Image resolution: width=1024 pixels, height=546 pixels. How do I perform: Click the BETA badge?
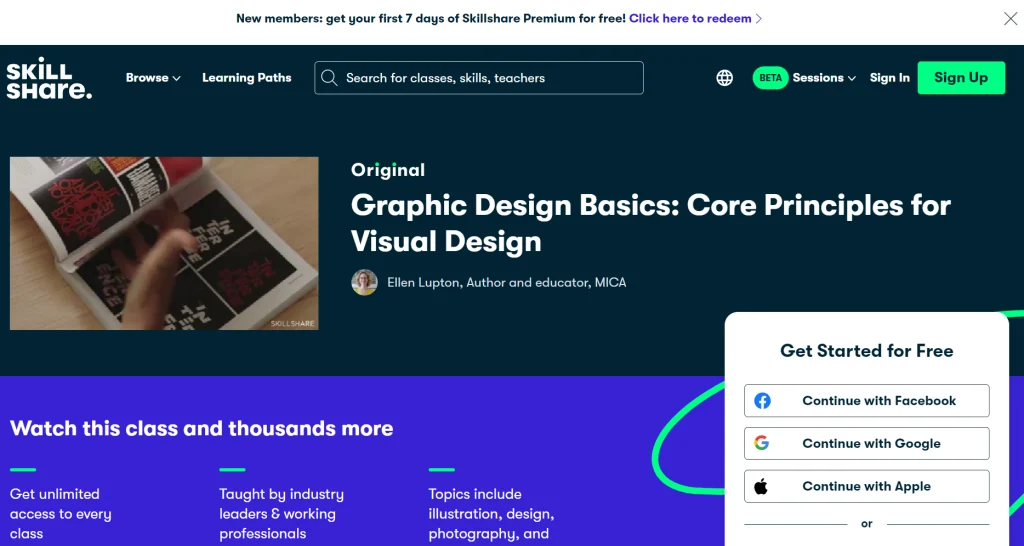(771, 78)
